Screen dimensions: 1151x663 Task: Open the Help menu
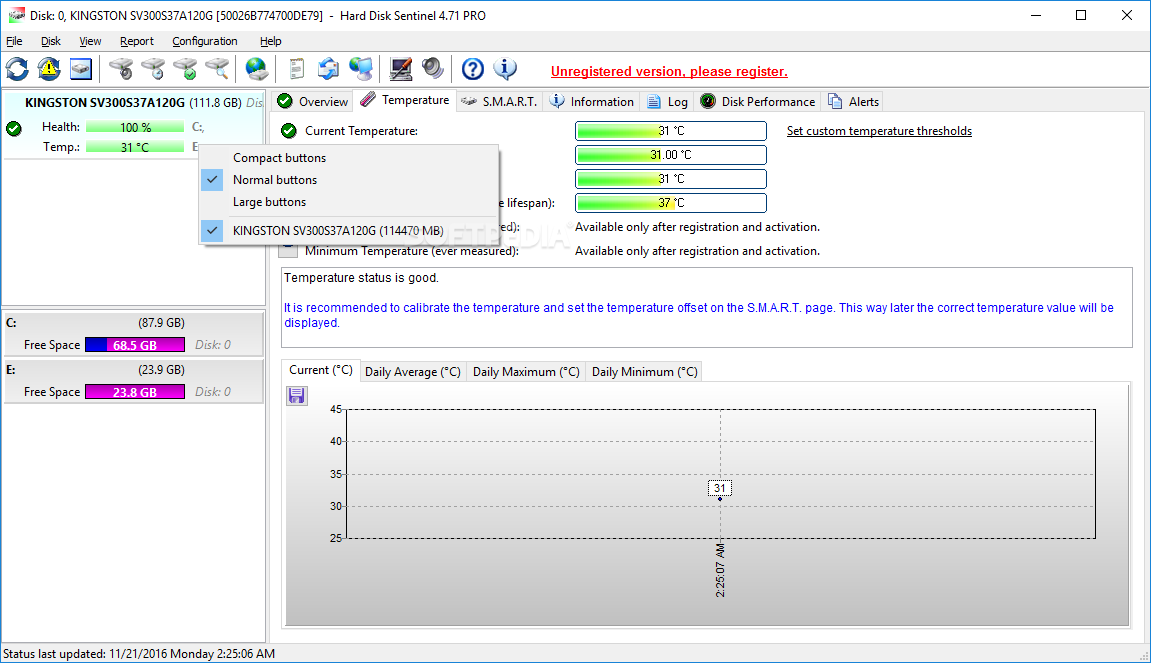[270, 41]
